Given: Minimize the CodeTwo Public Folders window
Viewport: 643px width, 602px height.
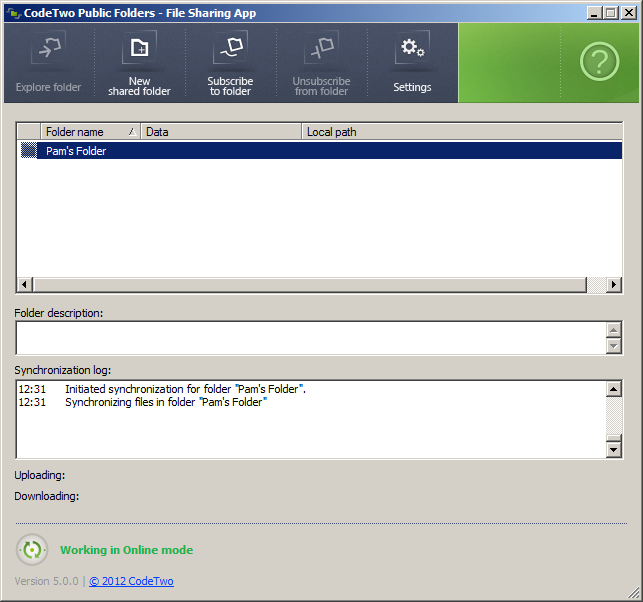Looking at the screenshot, I should [593, 13].
